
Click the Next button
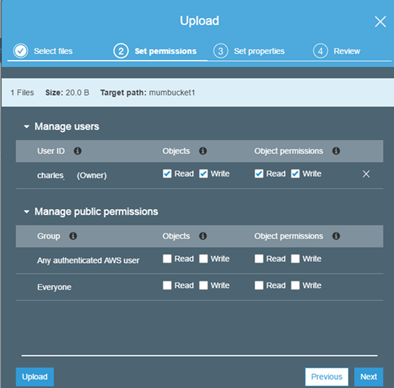tap(368, 377)
